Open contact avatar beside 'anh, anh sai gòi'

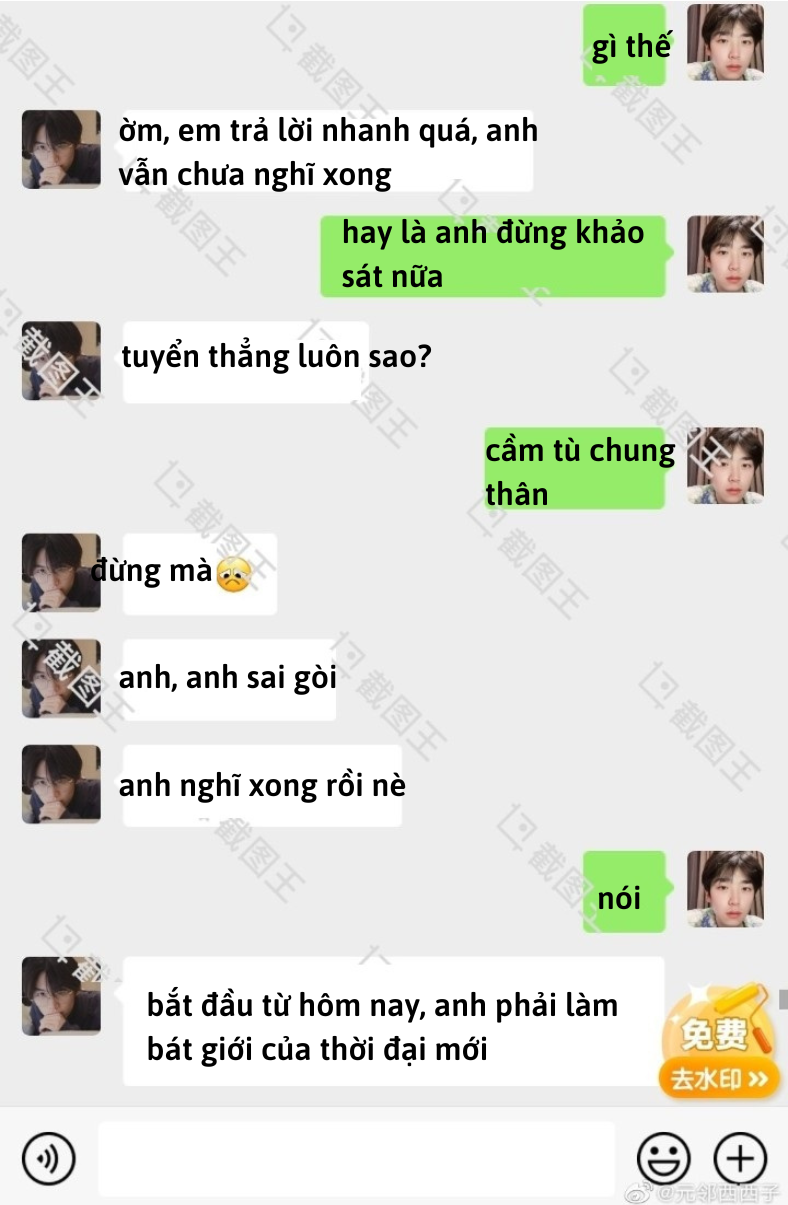pyautogui.click(x=62, y=678)
